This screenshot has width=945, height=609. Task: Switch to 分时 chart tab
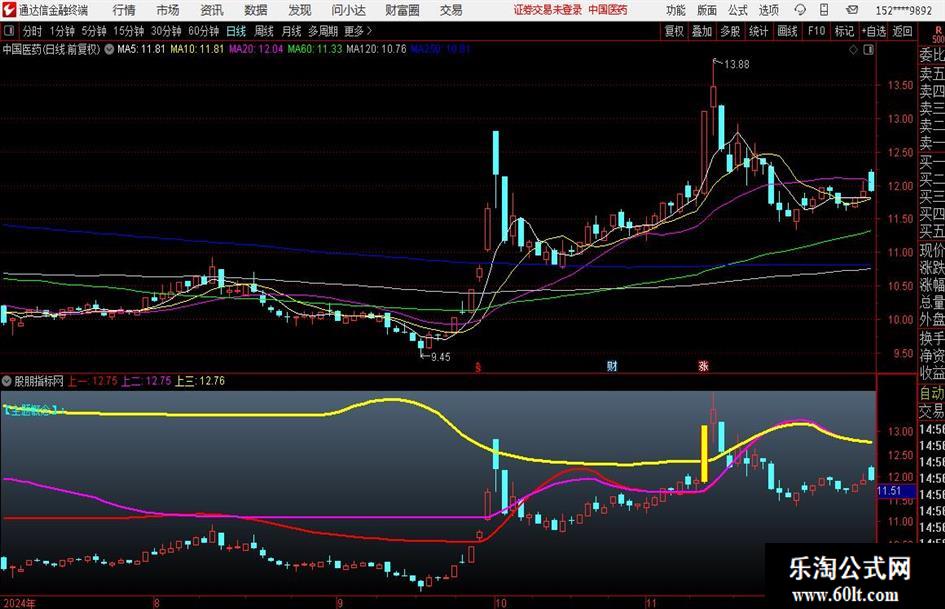click(32, 31)
